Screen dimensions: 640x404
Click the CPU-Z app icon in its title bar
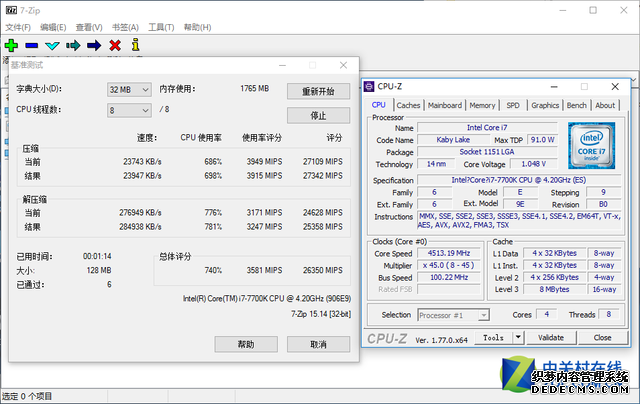369,87
